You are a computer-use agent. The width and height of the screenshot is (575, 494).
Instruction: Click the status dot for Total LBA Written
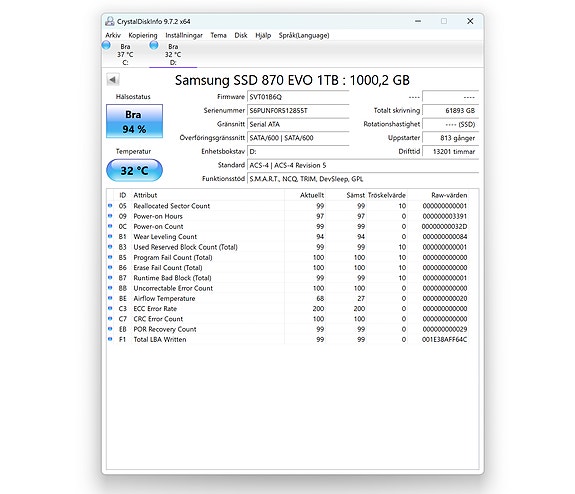(x=110, y=339)
